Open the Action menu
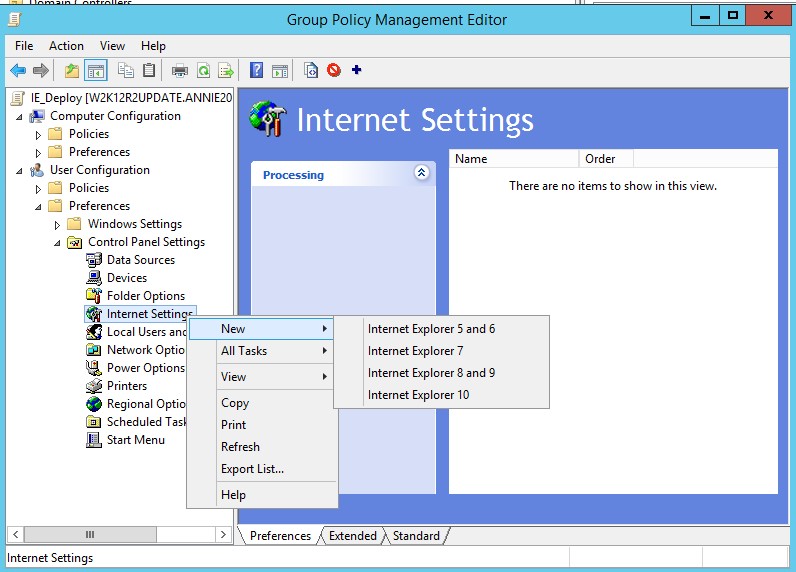Image resolution: width=796 pixels, height=572 pixels. click(66, 46)
